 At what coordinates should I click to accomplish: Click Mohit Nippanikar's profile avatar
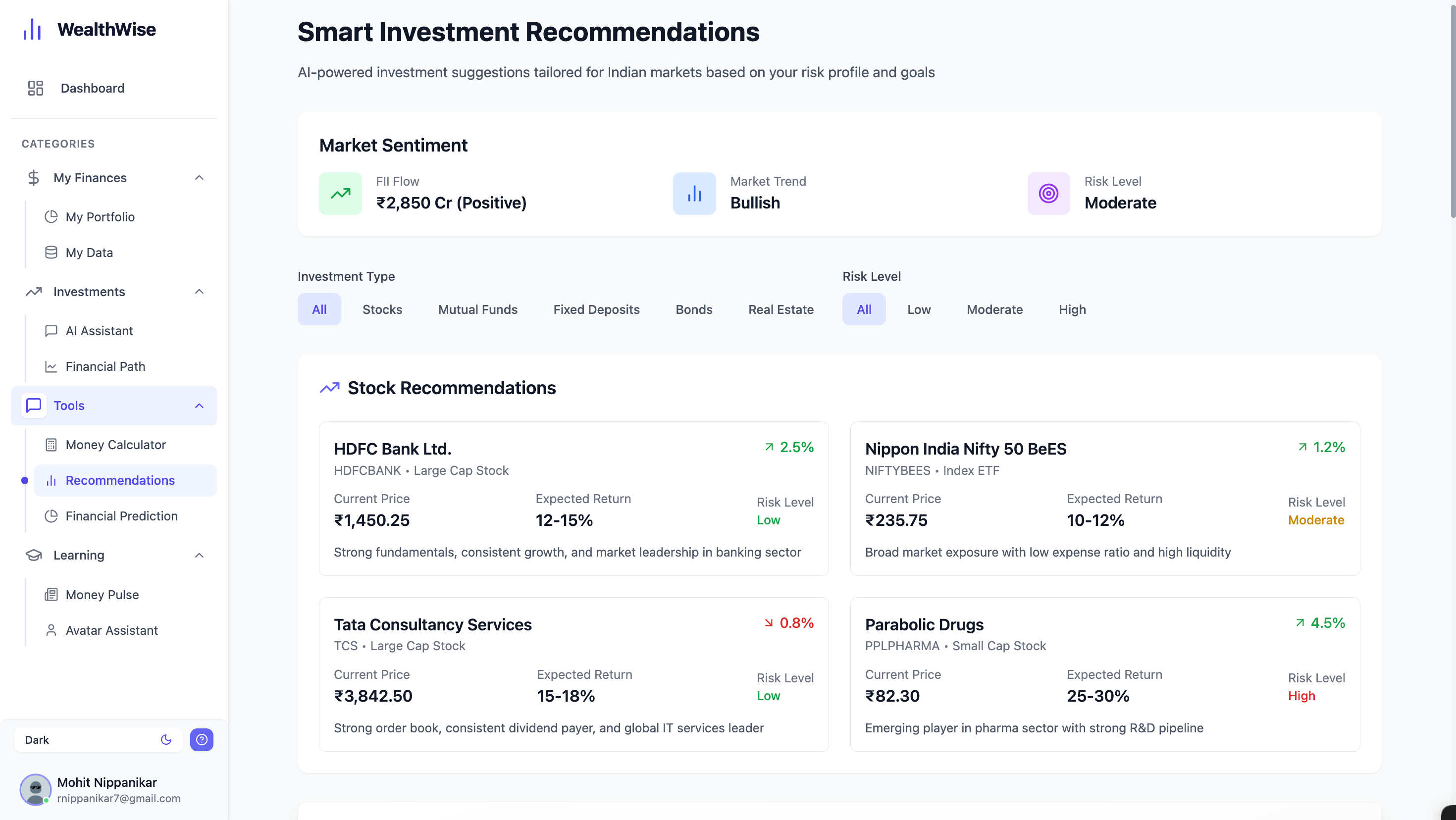tap(36, 789)
